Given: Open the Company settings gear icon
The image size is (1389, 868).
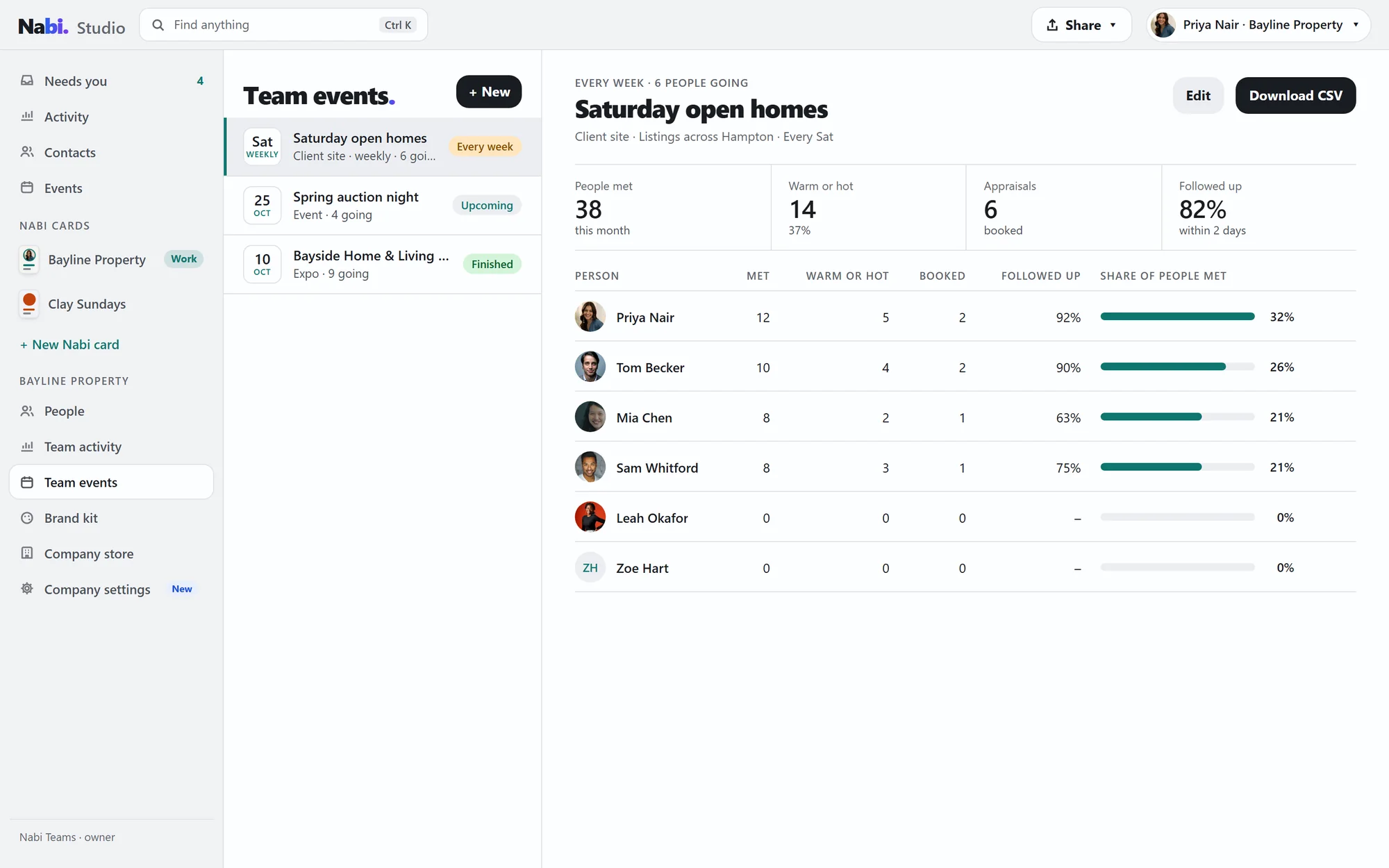Looking at the screenshot, I should [27, 589].
